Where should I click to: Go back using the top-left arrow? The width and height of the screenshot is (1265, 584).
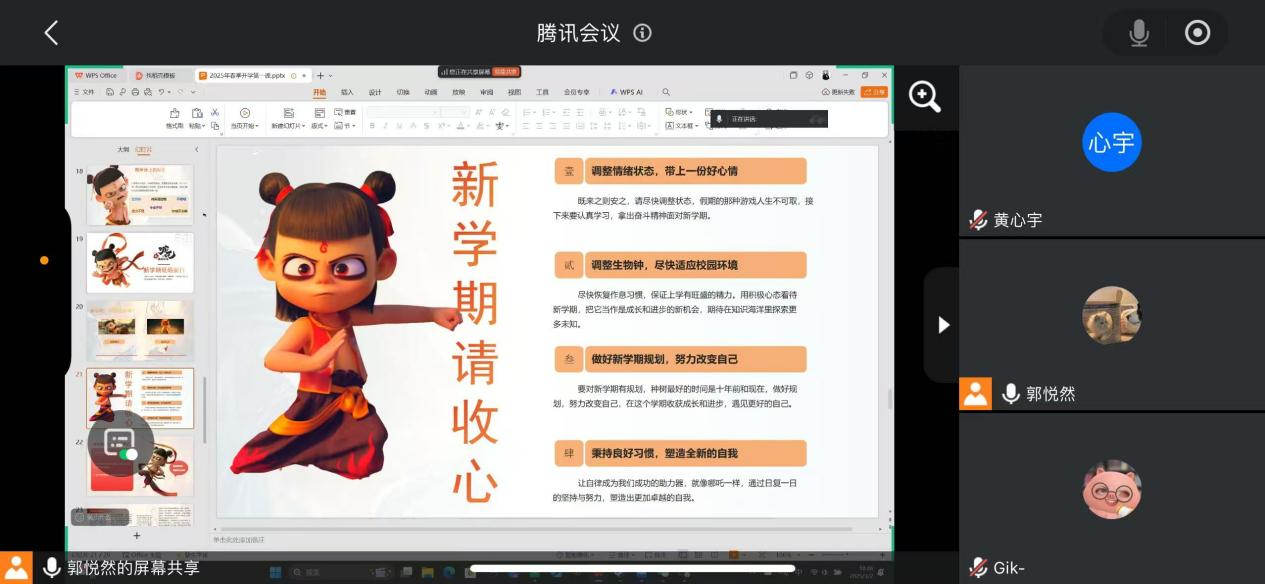pos(51,33)
